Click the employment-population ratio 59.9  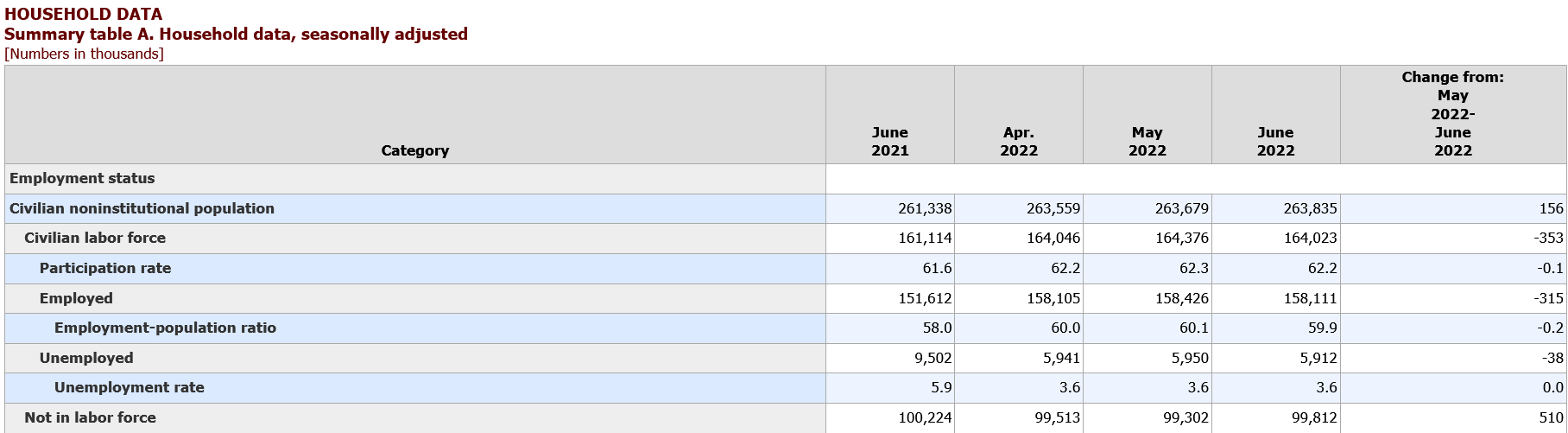(x=1323, y=328)
